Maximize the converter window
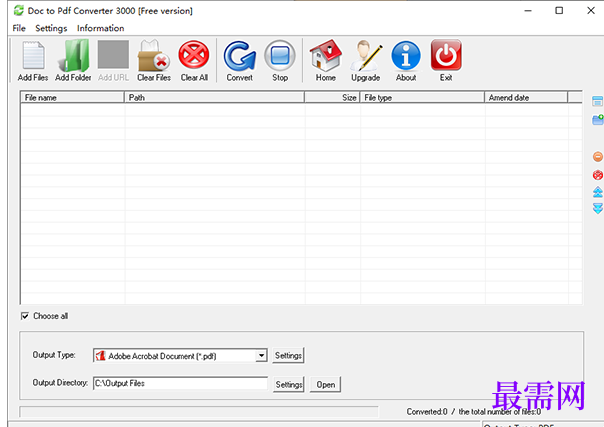Screen dimensions: 604x427 (559, 10)
